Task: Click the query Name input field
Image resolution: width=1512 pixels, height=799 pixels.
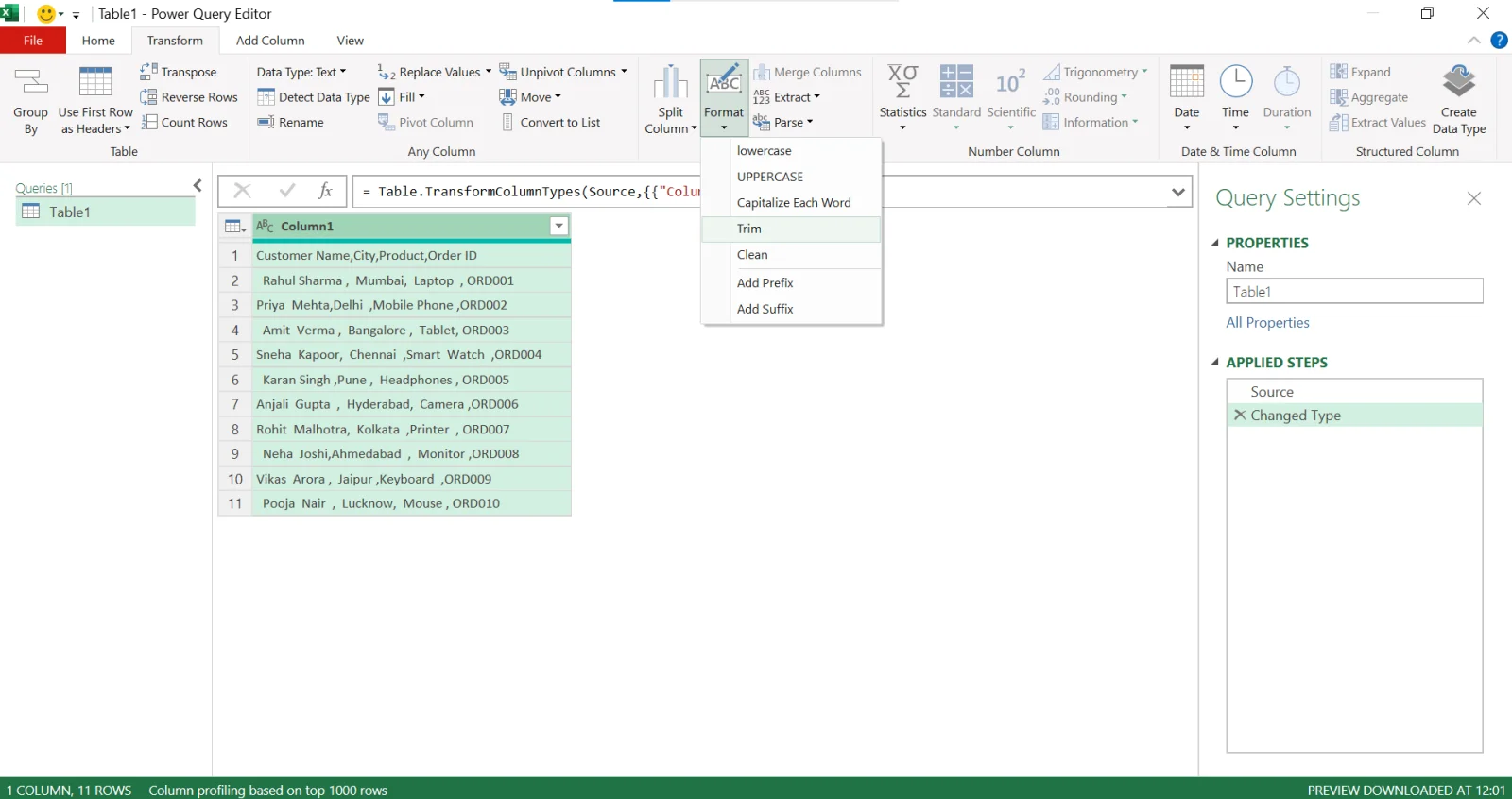Action: 1354,291
